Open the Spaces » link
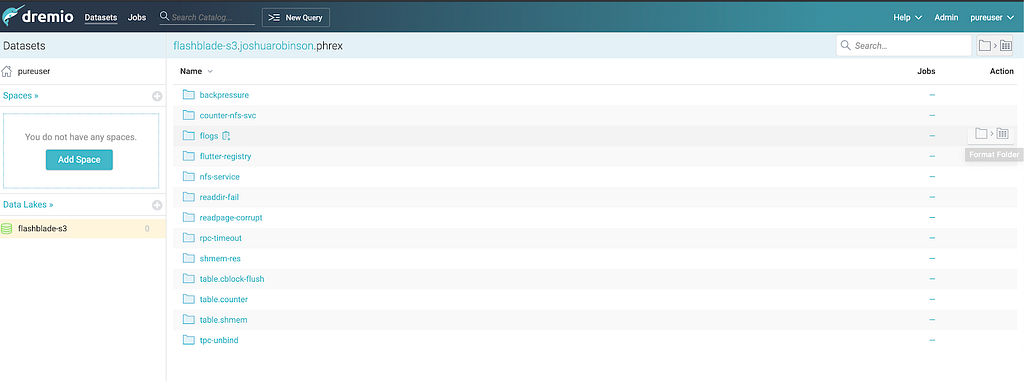1024x381 pixels. 21,95
